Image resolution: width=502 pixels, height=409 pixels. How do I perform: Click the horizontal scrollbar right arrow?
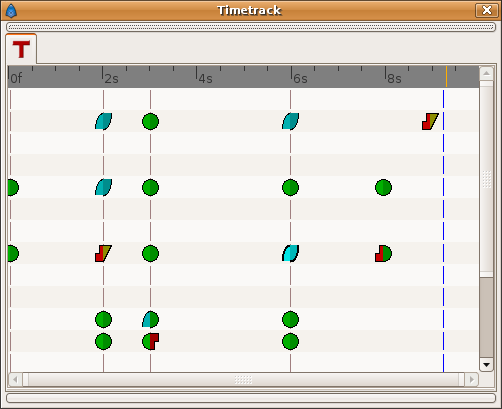(x=472, y=379)
